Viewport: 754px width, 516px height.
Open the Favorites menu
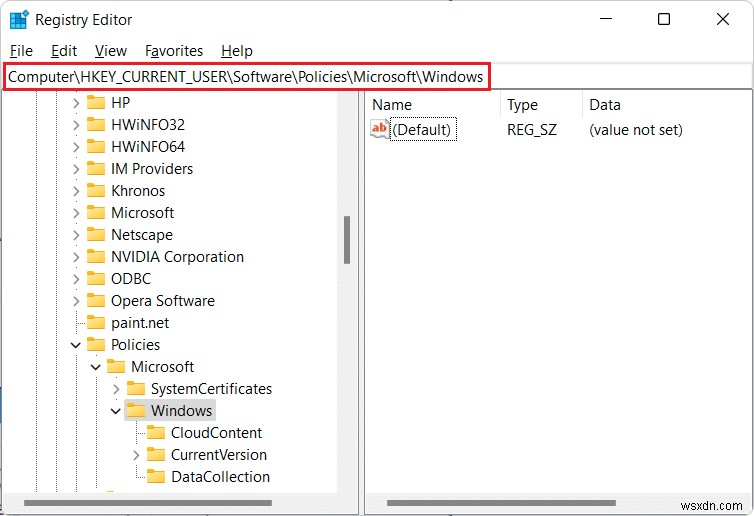(x=174, y=51)
